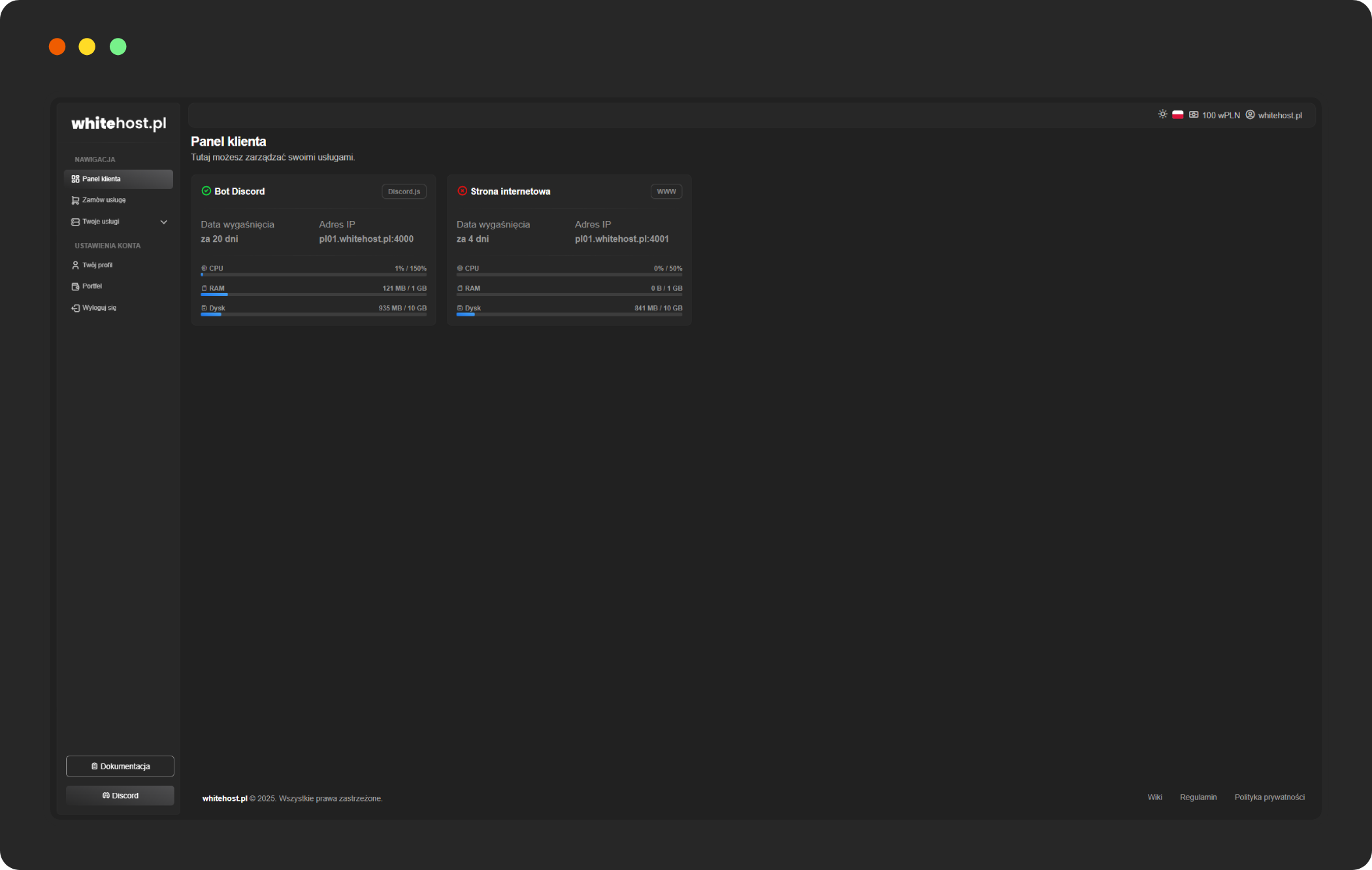Click Bot Discord Dysk usage bar
This screenshot has width=1372, height=870.
(314, 314)
